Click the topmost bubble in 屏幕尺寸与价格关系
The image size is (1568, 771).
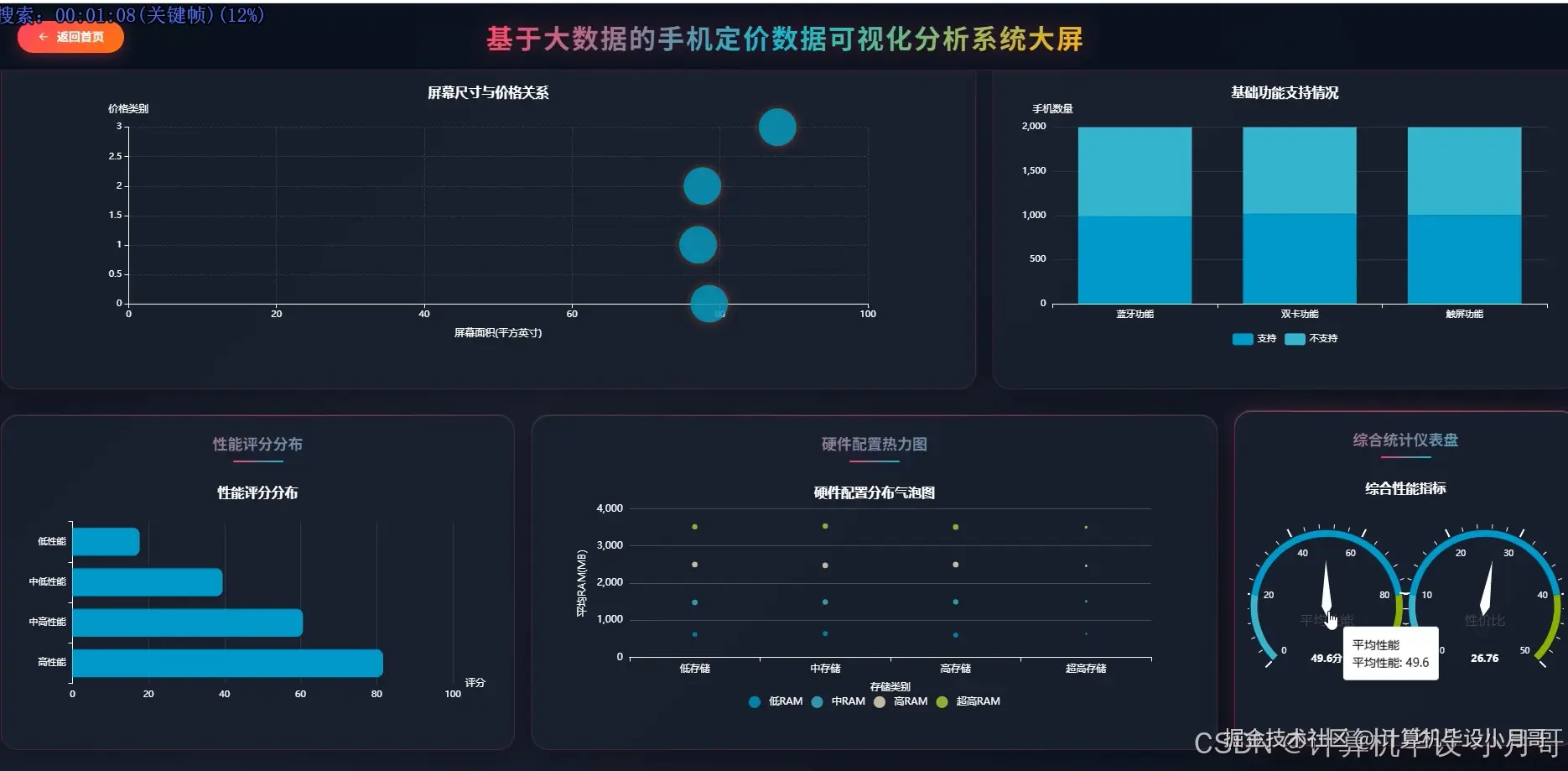pos(776,128)
